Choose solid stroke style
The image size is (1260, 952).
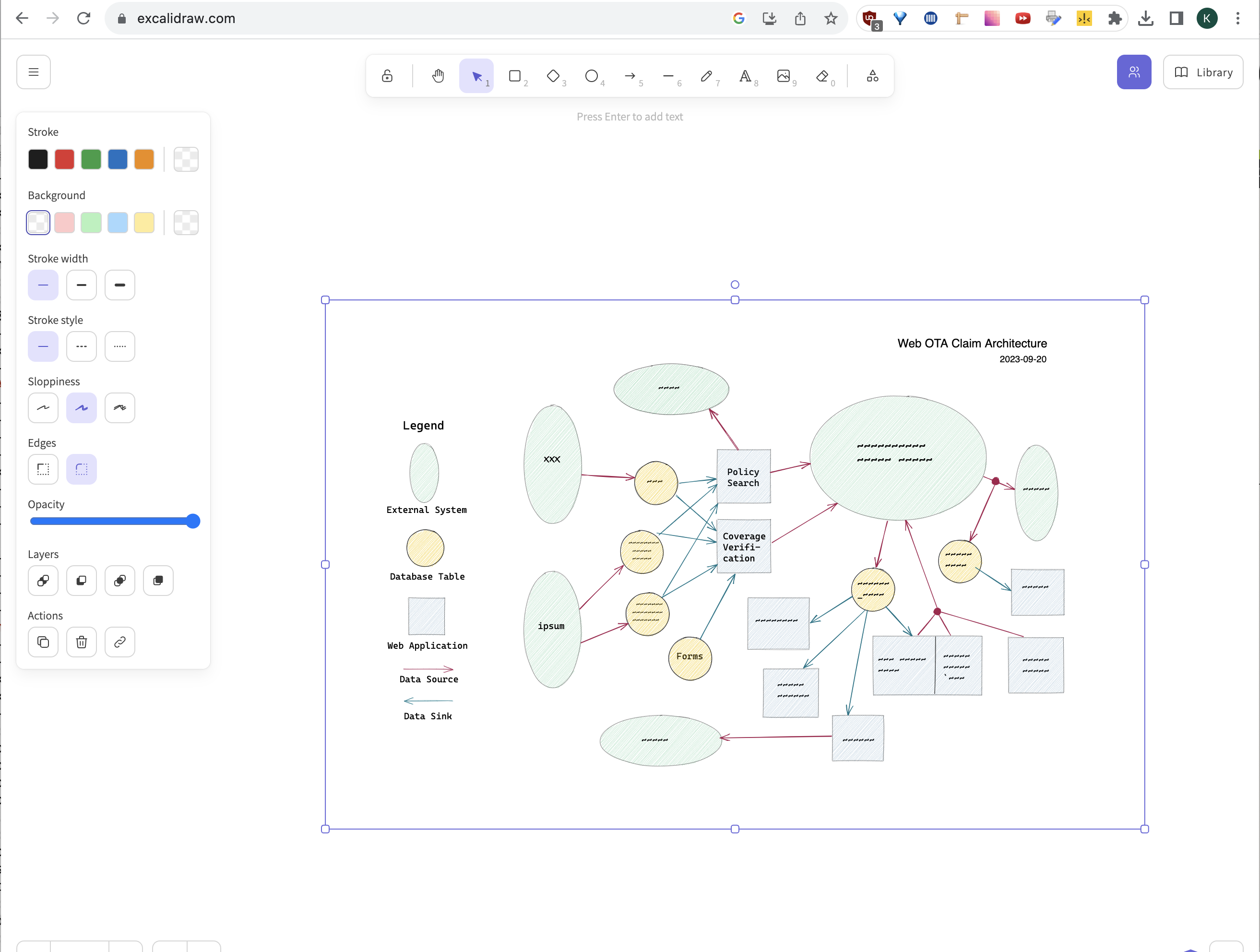pos(43,346)
